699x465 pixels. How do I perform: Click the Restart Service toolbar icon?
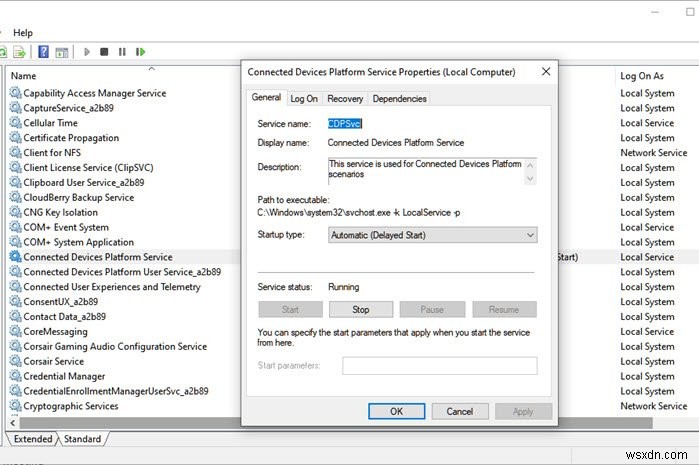click(x=141, y=51)
